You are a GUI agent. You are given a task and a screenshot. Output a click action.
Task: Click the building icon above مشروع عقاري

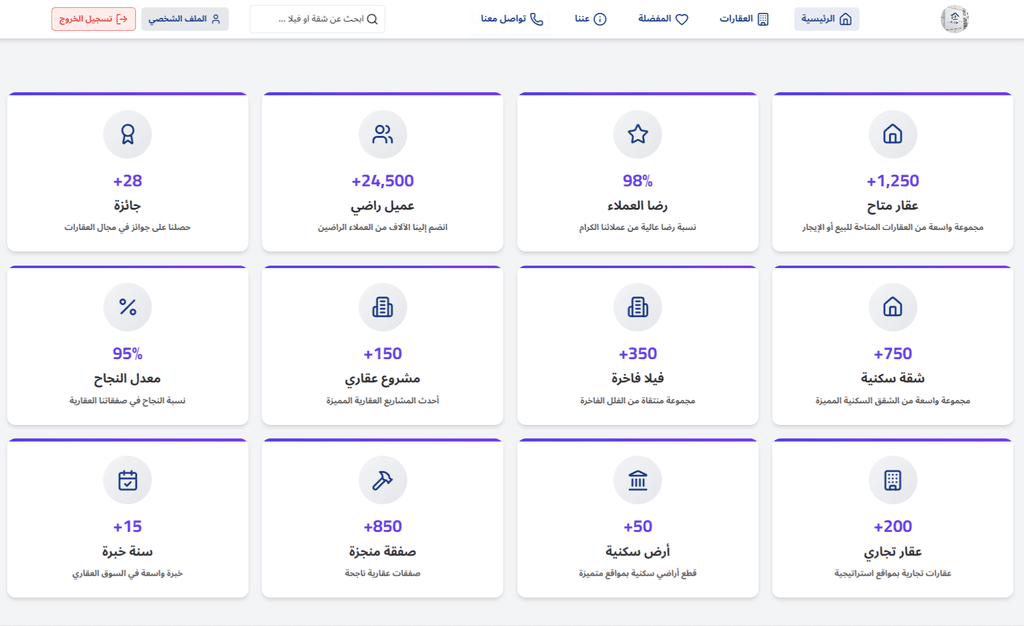[x=383, y=307]
